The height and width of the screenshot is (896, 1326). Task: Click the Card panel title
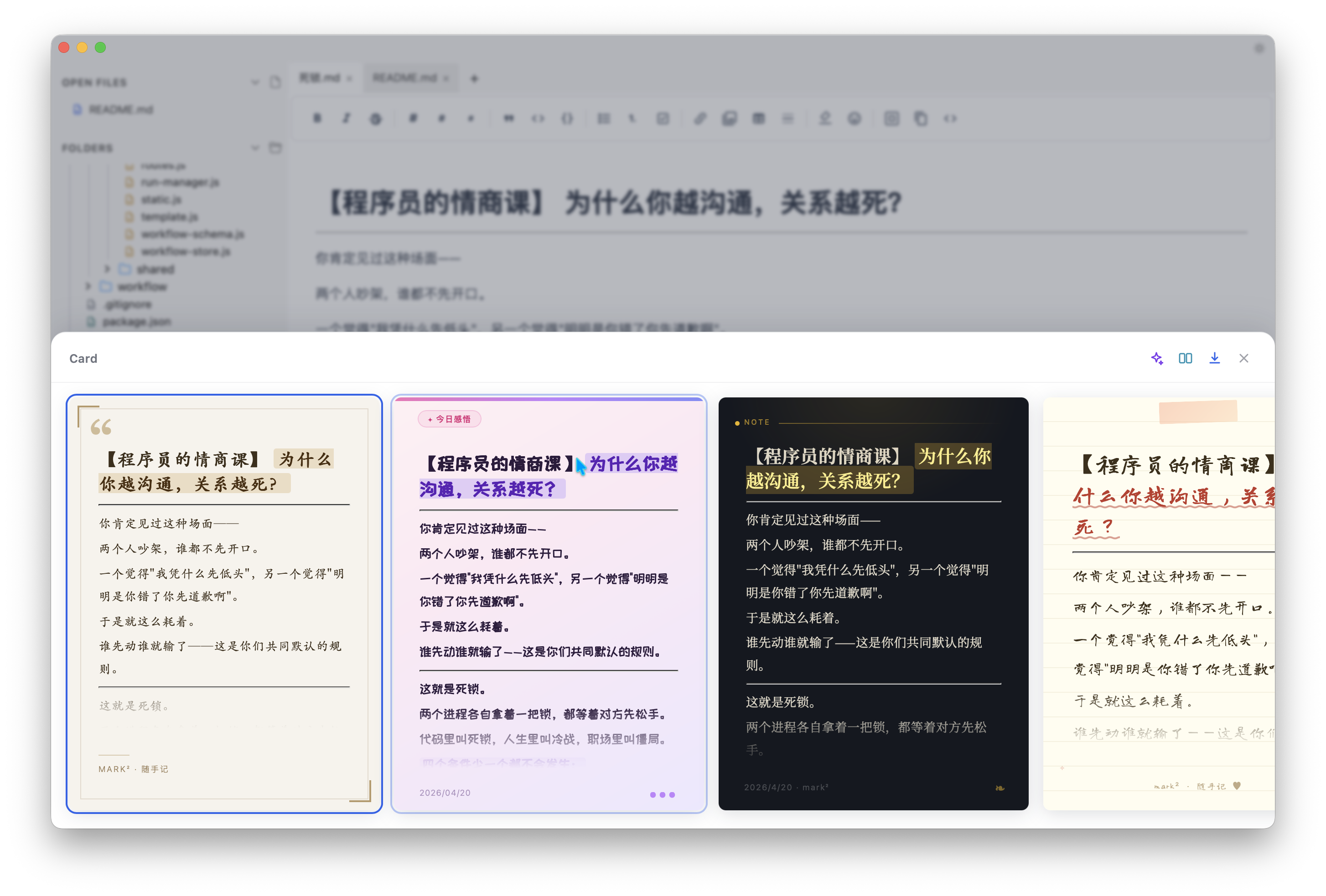click(83, 358)
